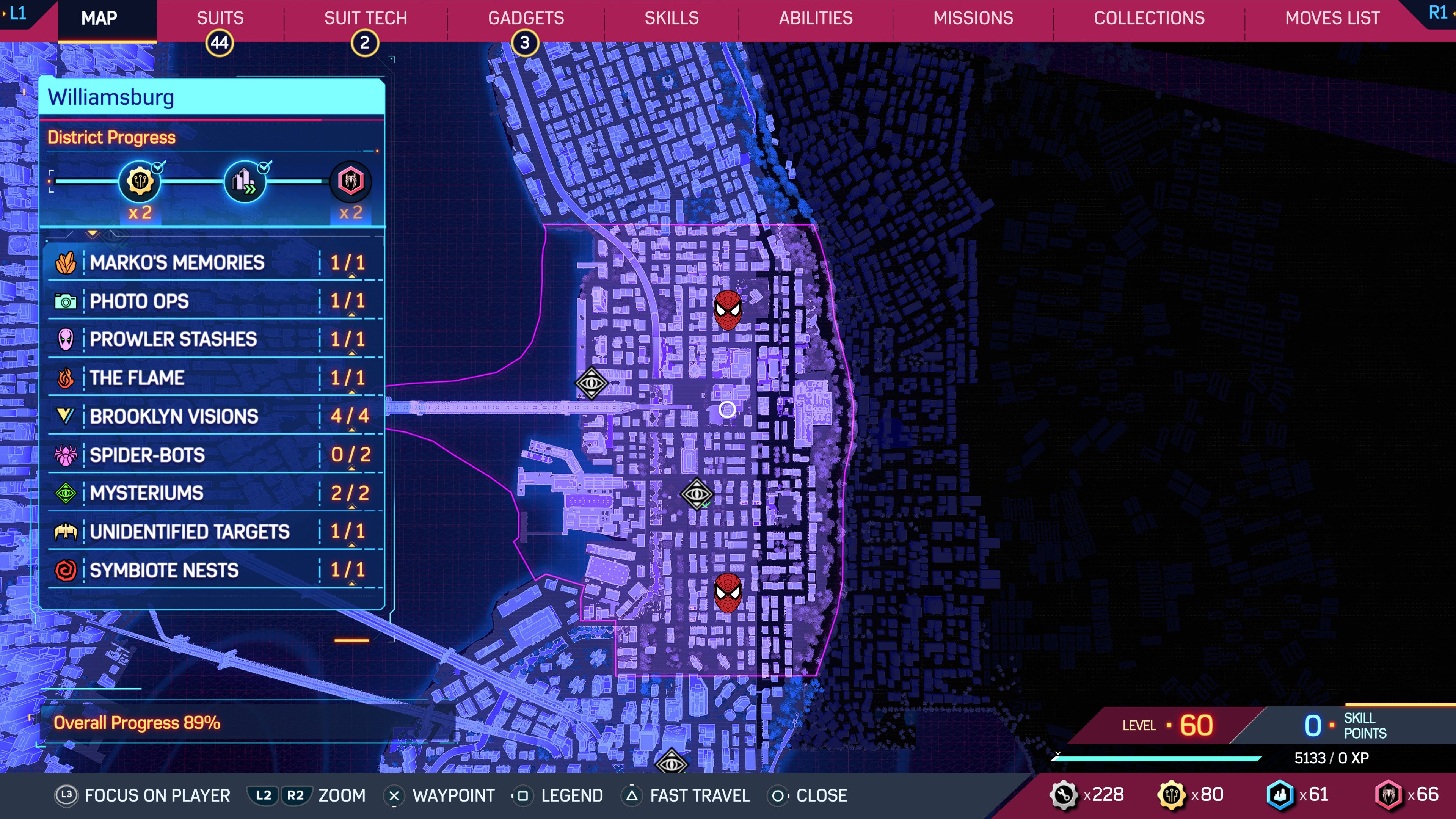Select UNIDENTIFIED TARGETS row
The image size is (1456, 819).
pos(215,532)
